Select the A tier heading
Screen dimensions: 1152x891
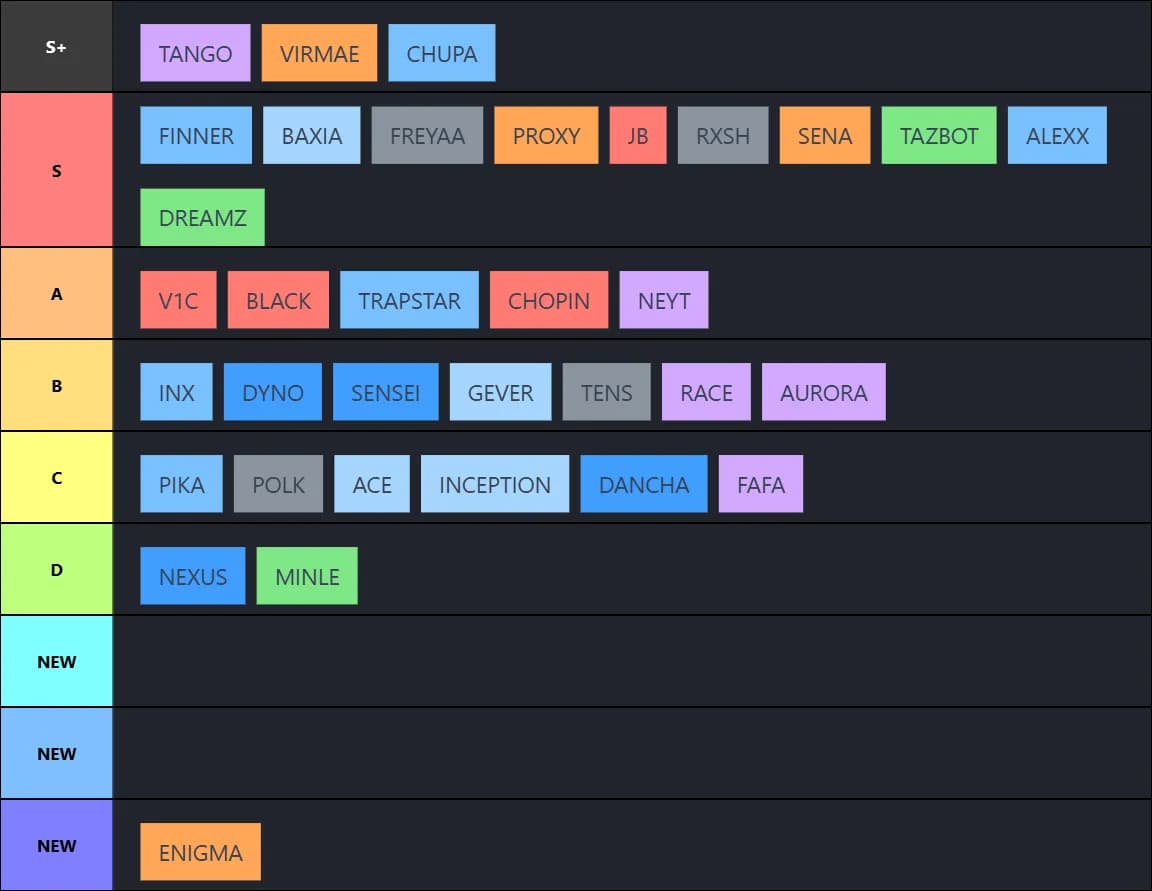click(x=57, y=292)
